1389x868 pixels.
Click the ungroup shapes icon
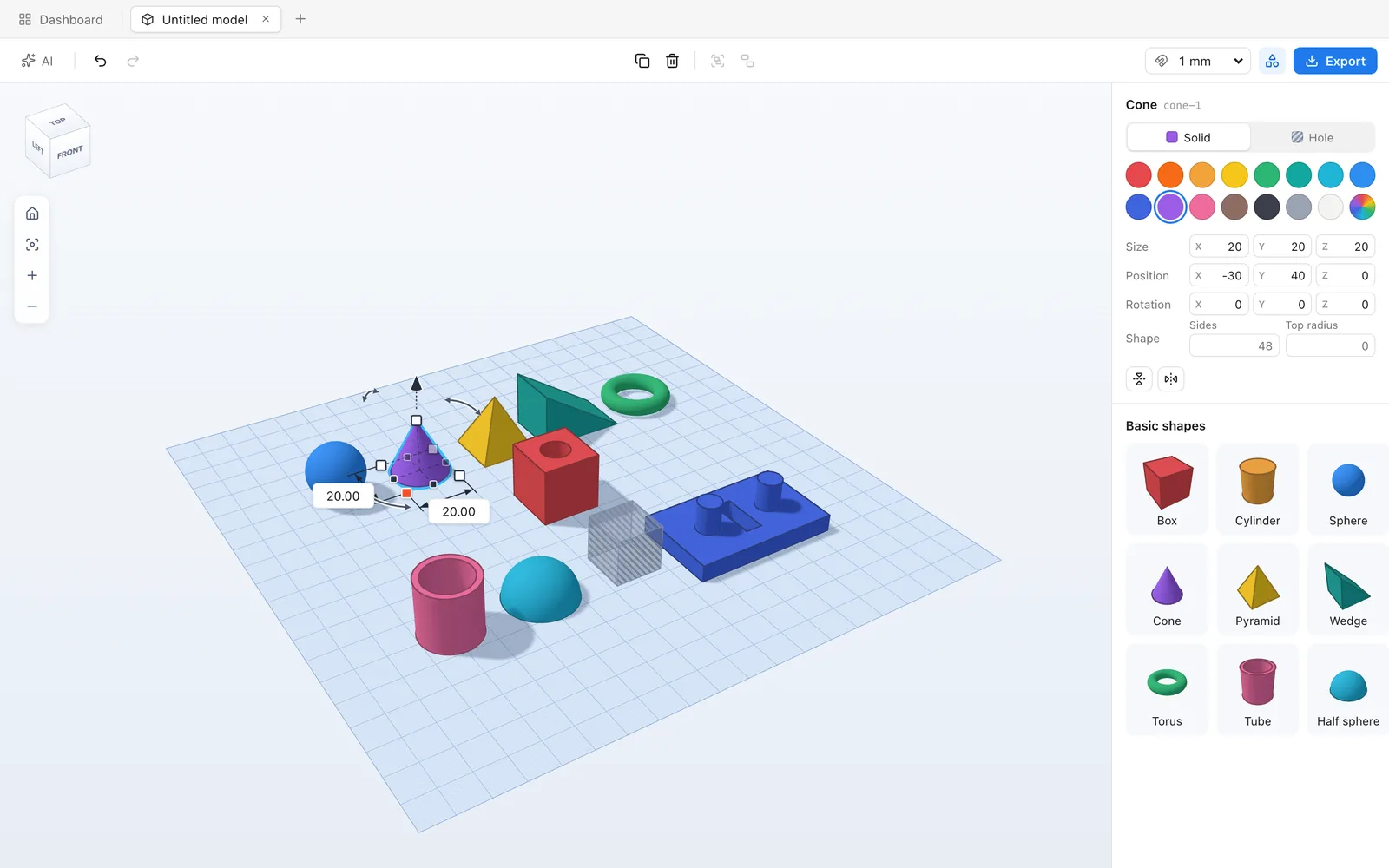tap(747, 61)
